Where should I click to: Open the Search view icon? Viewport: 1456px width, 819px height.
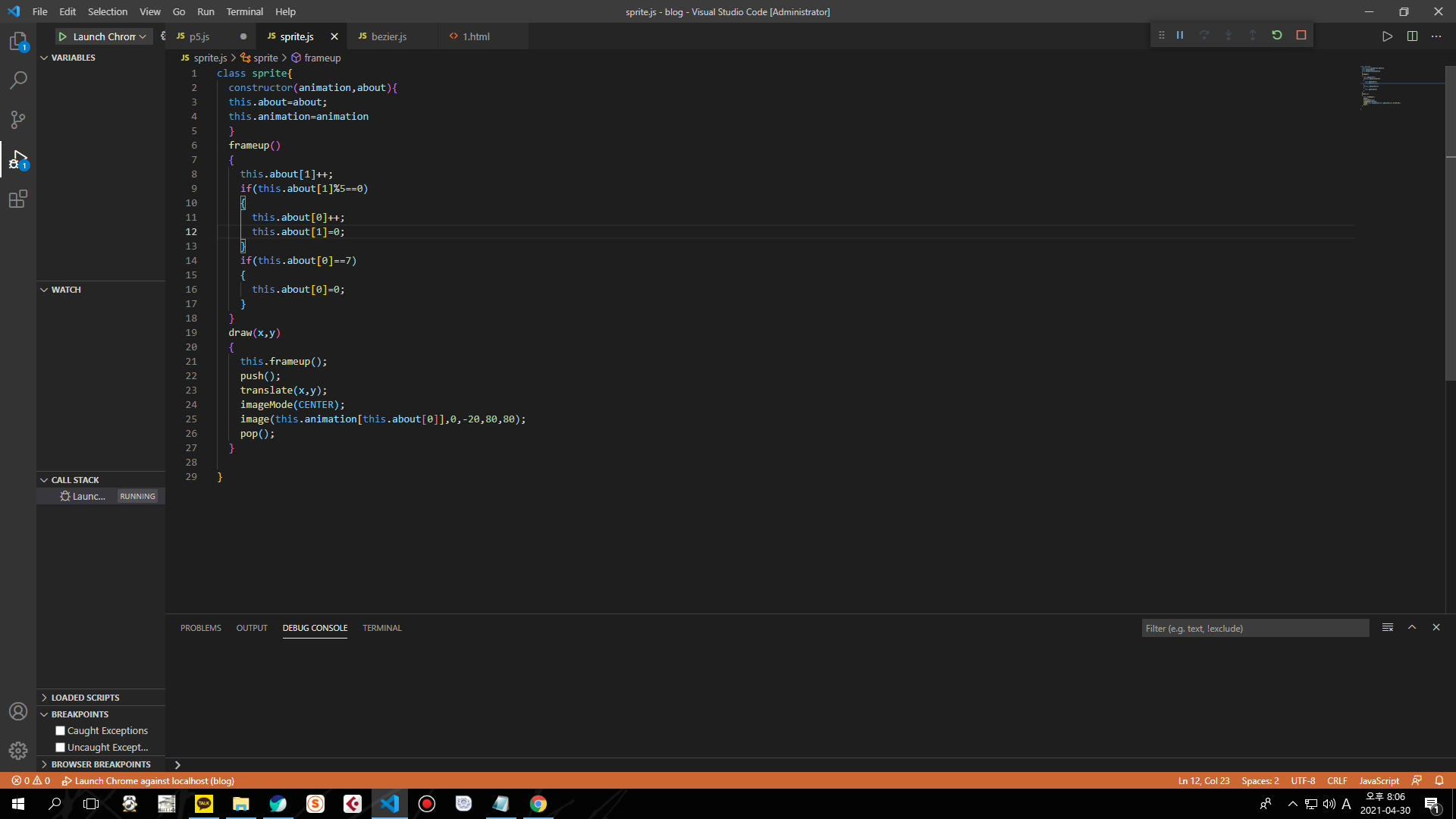point(18,80)
